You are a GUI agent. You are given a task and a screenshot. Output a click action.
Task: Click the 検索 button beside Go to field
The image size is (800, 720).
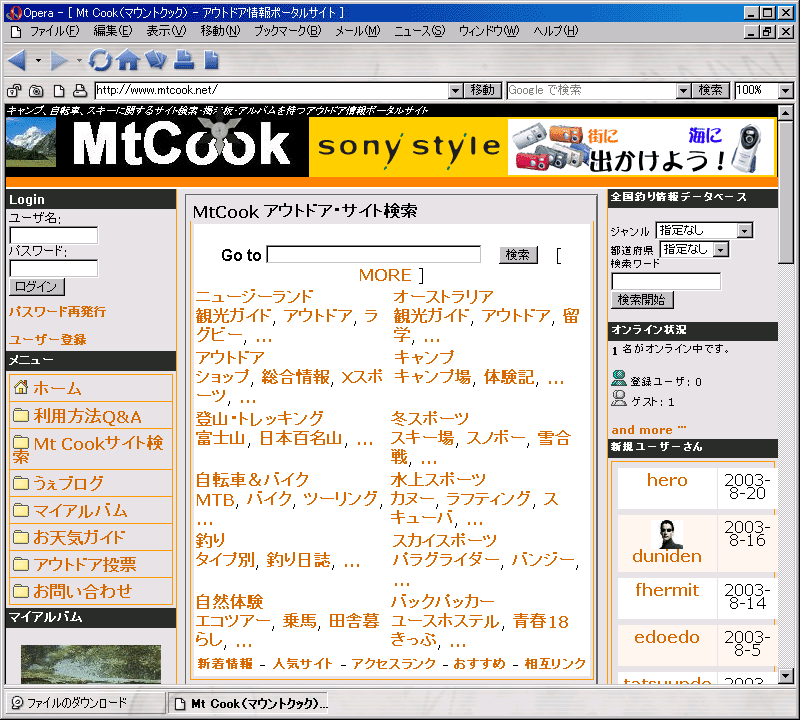(x=518, y=255)
